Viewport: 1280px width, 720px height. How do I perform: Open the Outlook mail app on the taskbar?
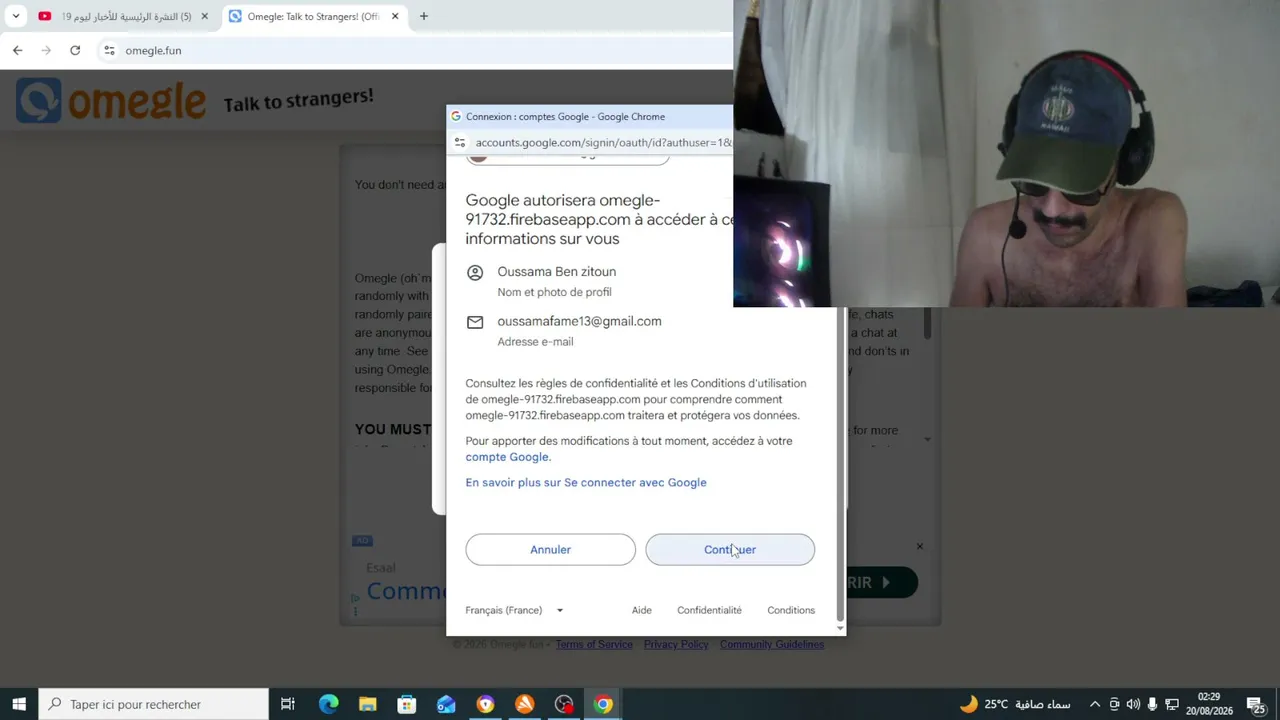pos(446,704)
